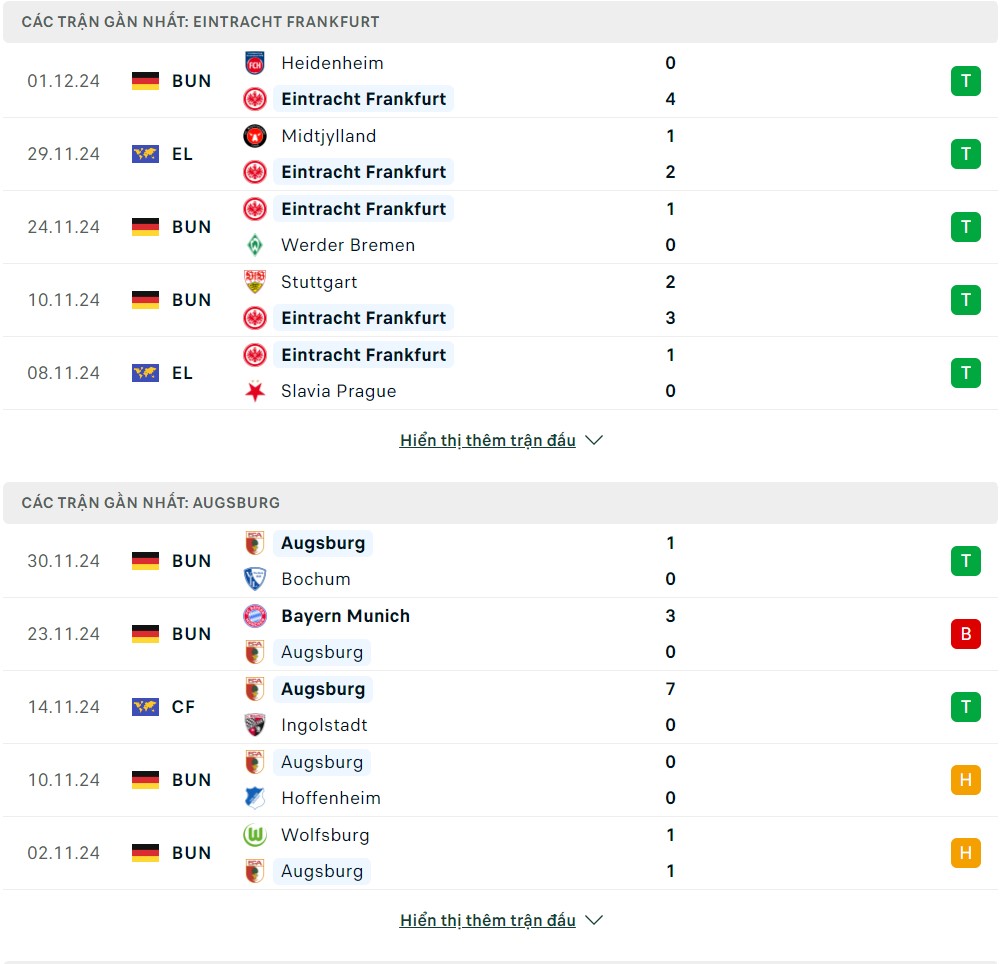Viewport: 1000px width, 964px height.
Task: Click the Bochum club logo
Action: coord(255,579)
